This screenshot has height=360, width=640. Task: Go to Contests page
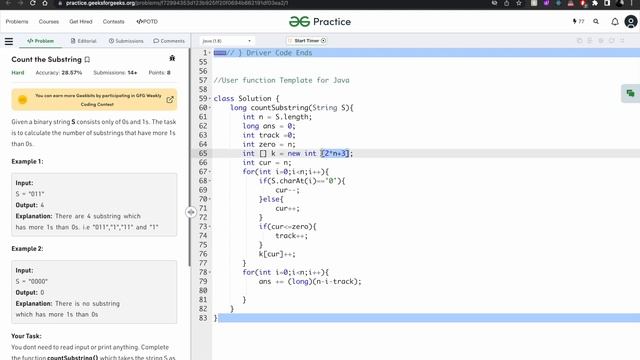coord(113,22)
